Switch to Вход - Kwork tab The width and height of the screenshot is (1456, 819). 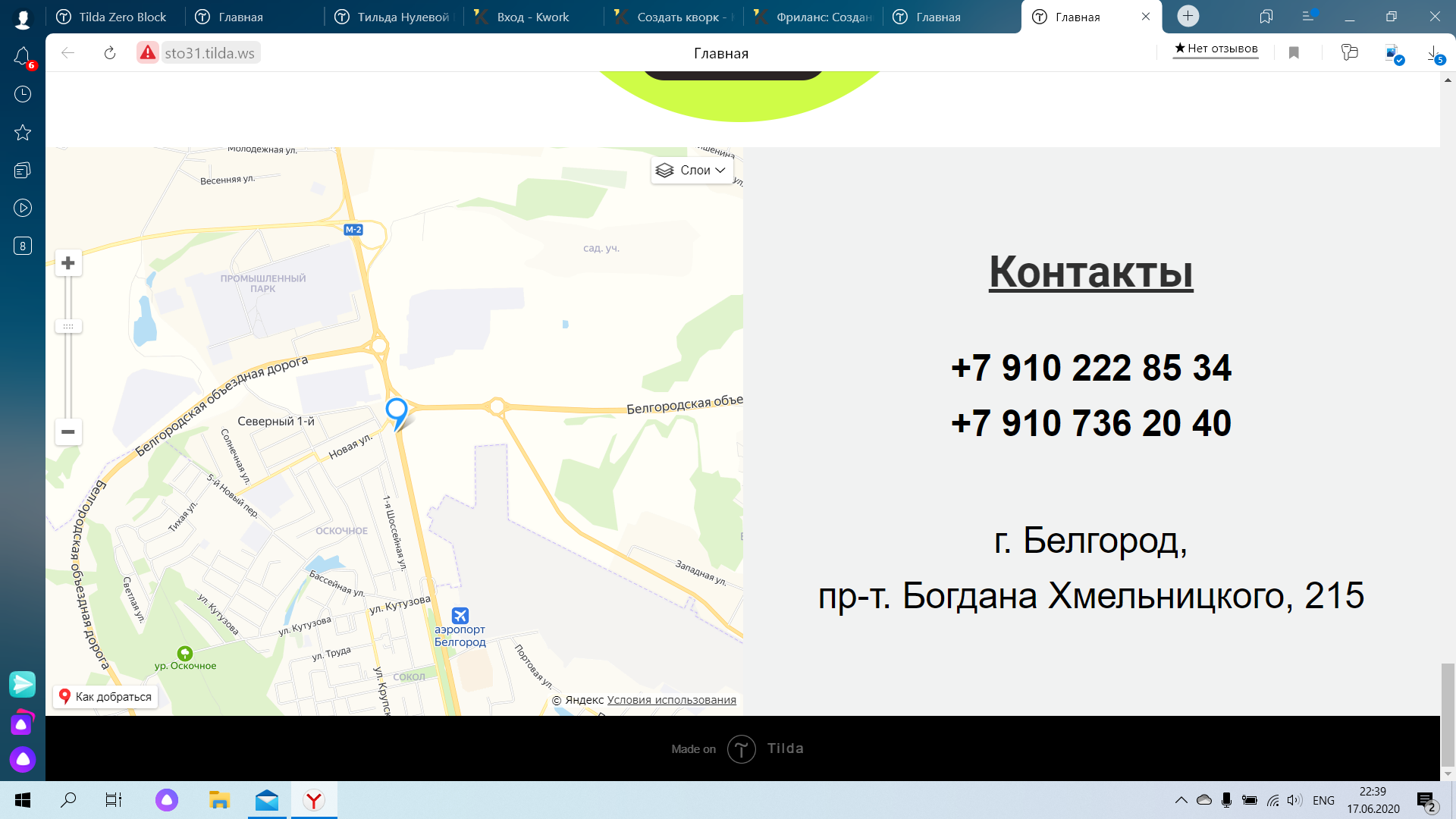click(x=533, y=17)
